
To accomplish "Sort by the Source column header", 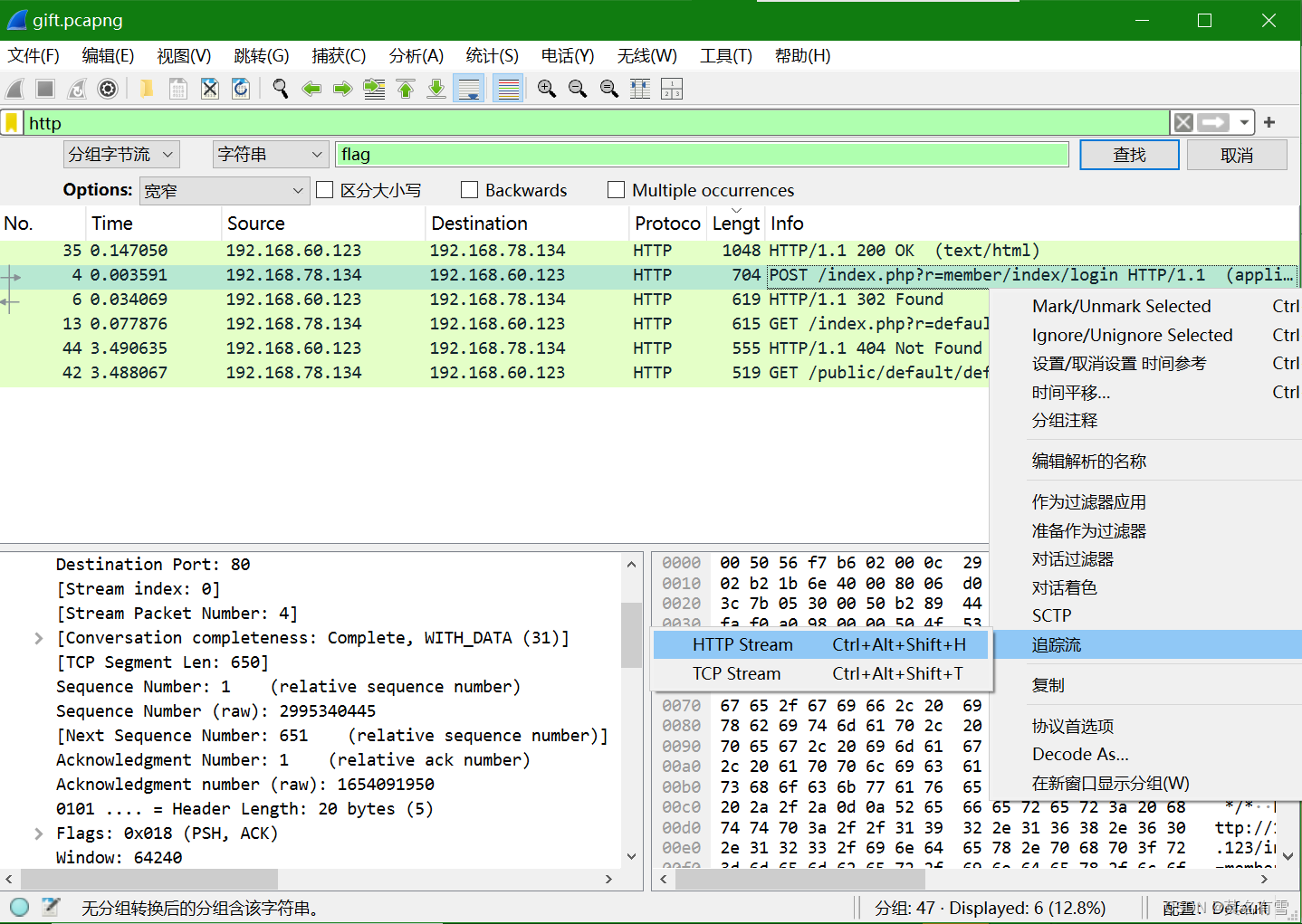I will [x=323, y=224].
